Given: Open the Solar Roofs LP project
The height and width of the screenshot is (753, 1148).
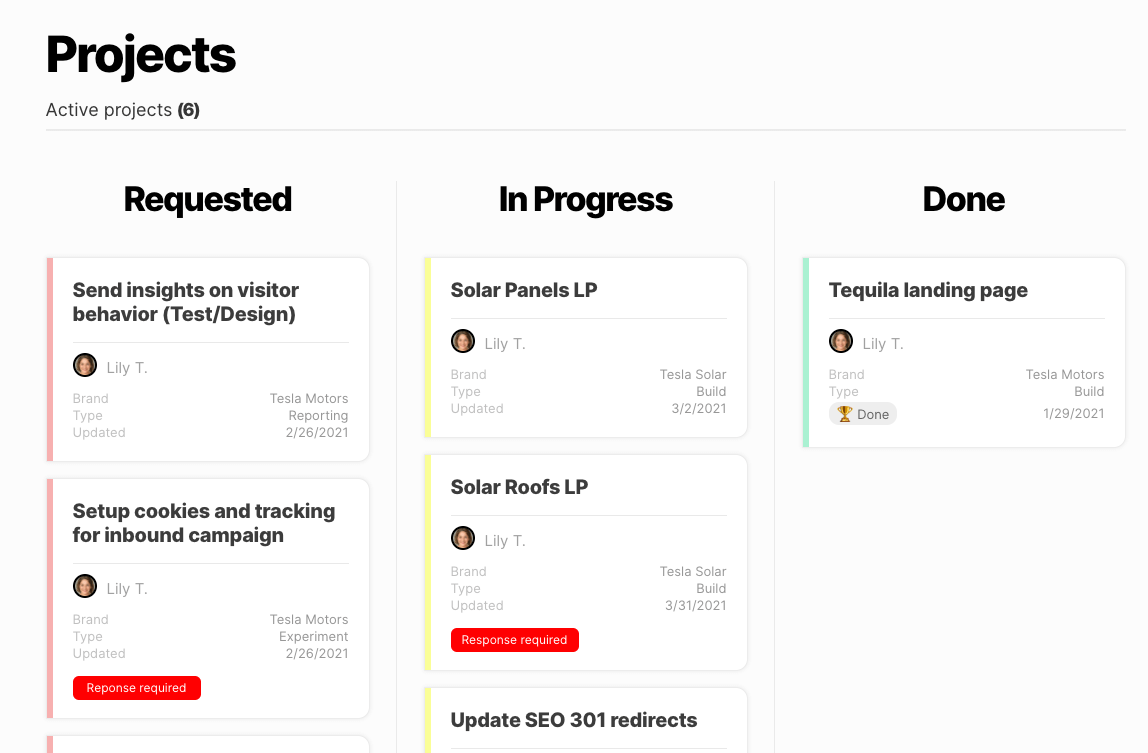Looking at the screenshot, I should [x=519, y=487].
